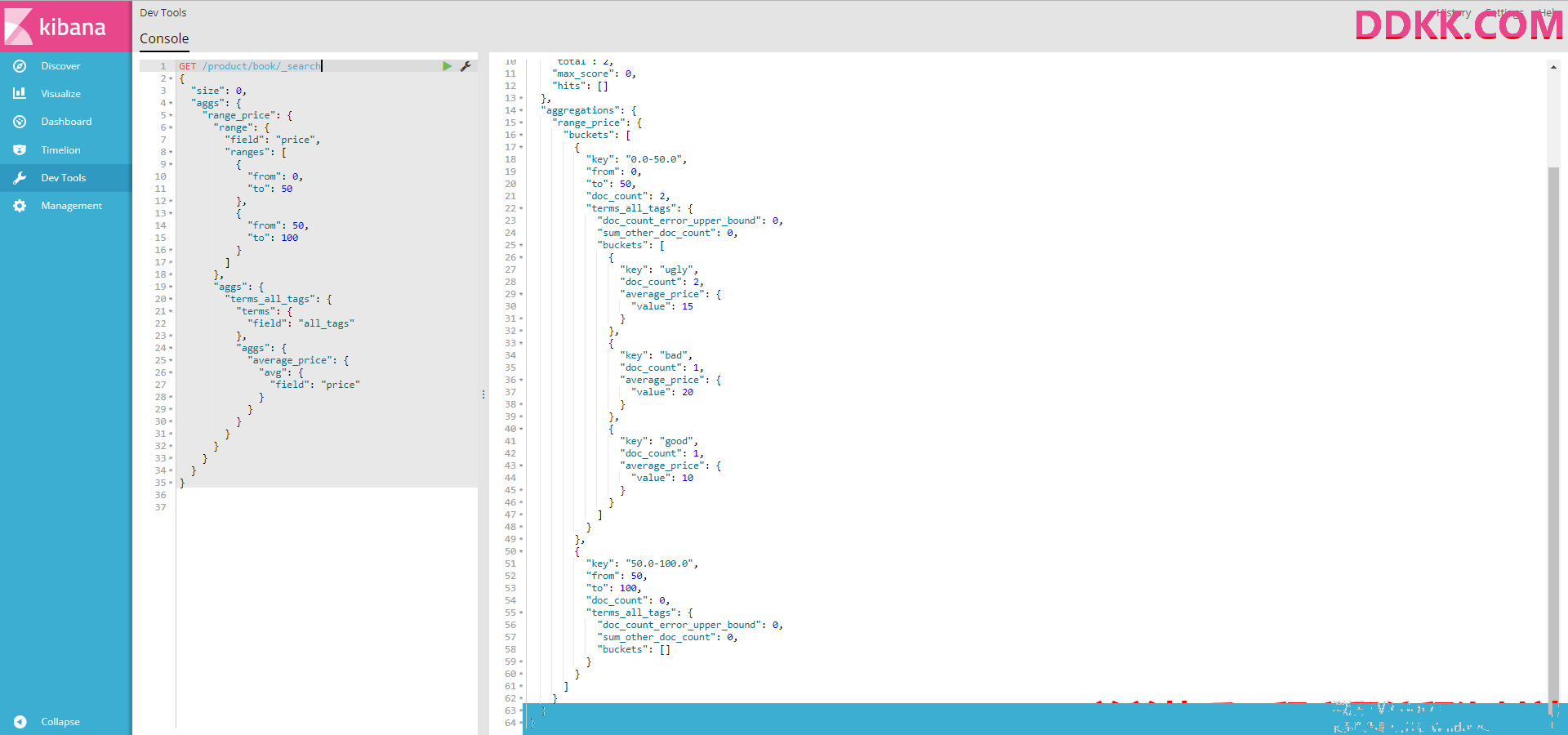Click "value": 15 in response
The image size is (1568, 735).
tap(662, 306)
